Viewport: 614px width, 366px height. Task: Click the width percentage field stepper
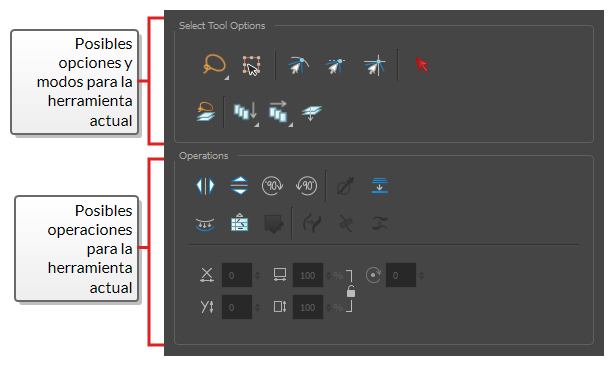pos(329,276)
